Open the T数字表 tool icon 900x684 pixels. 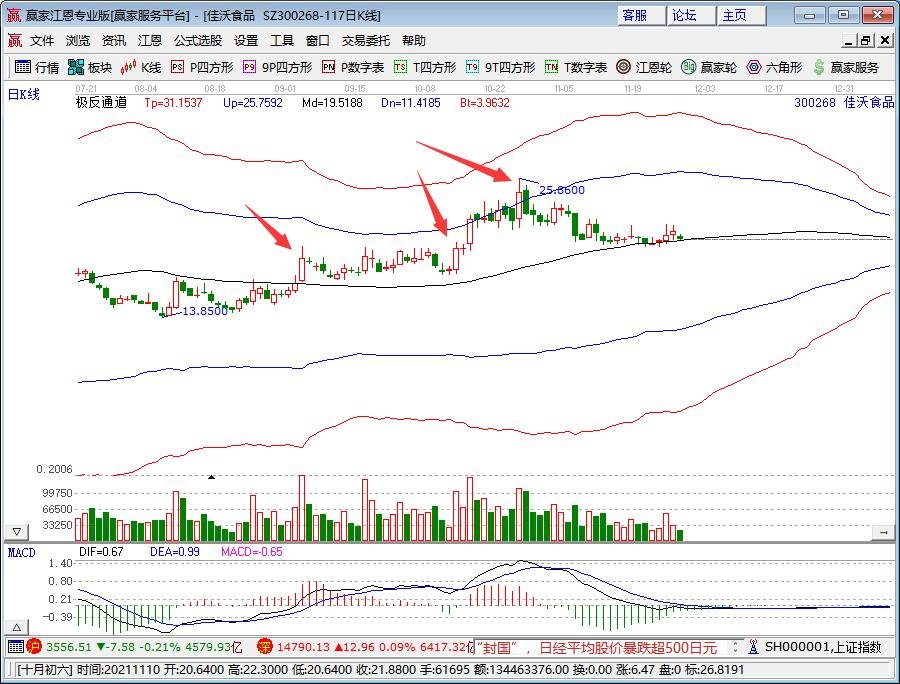551,67
